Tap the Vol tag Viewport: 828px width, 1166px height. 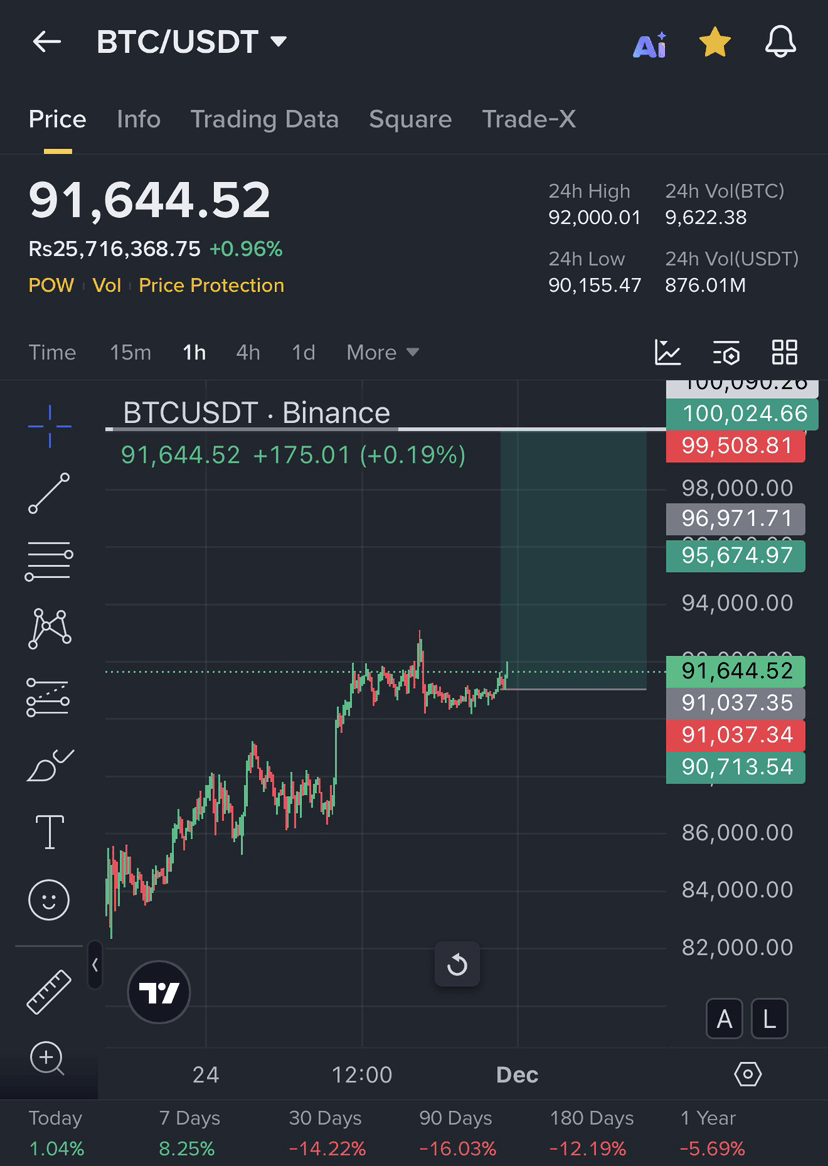pyautogui.click(x=106, y=286)
